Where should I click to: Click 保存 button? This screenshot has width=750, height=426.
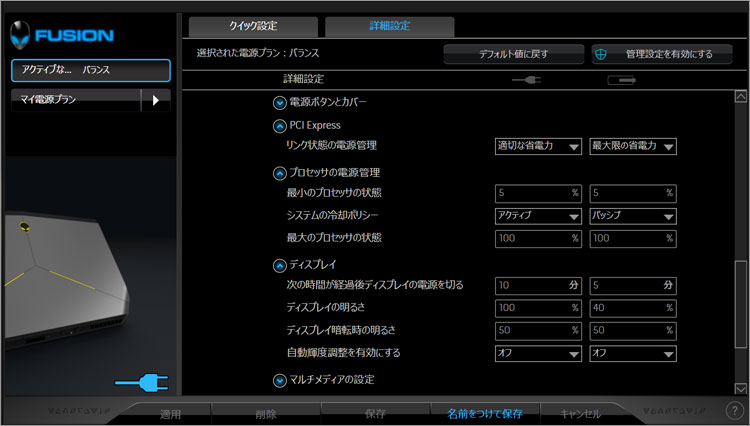tap(375, 414)
